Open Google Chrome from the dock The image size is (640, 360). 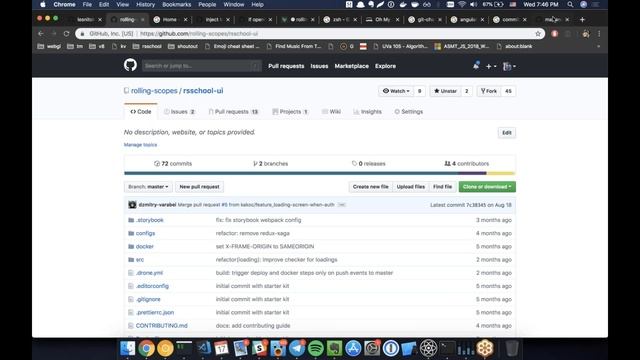(146, 348)
